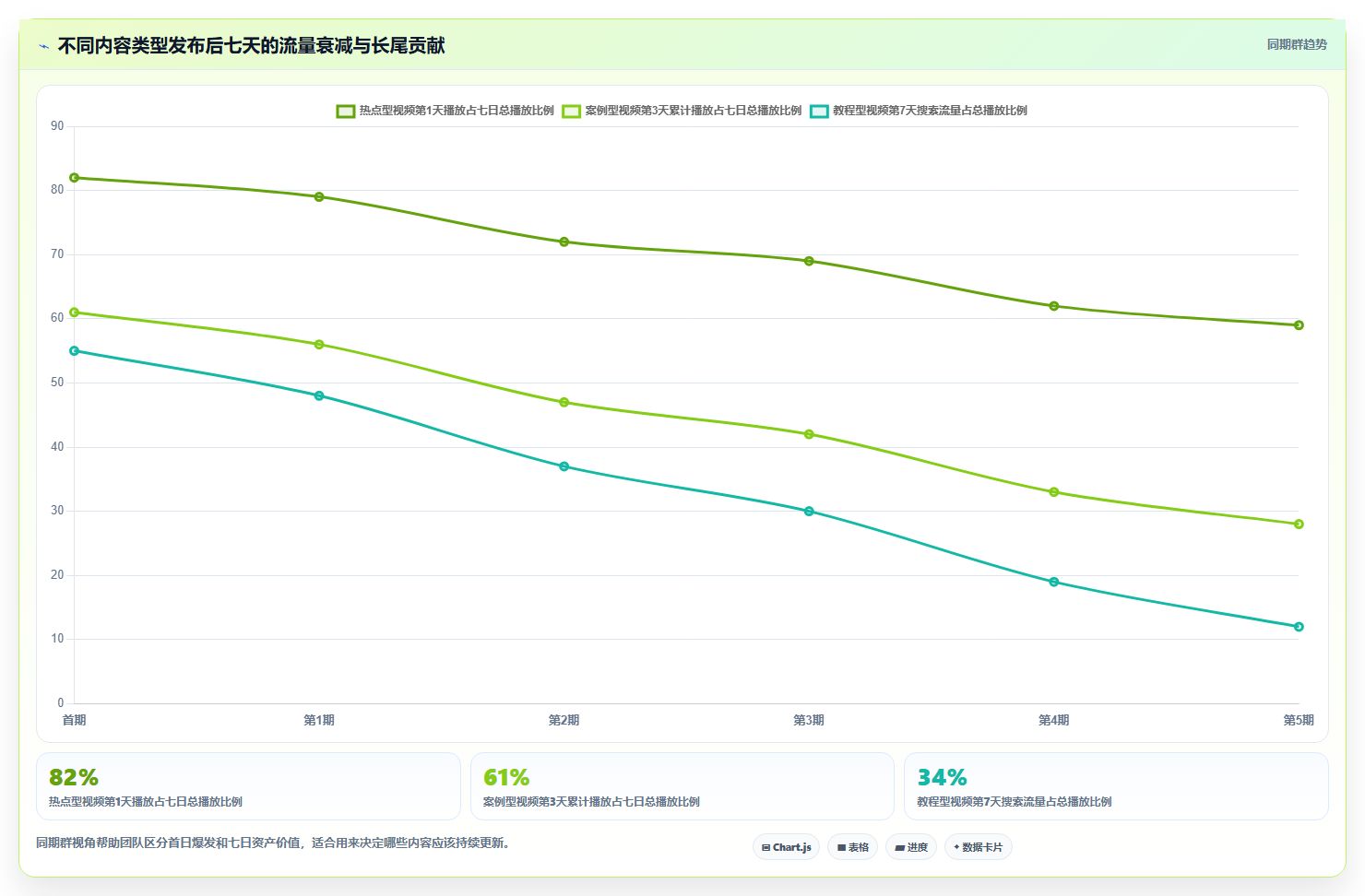Click the 数据卡片 tag button
Image resolution: width=1365 pixels, height=896 pixels.
point(978,847)
